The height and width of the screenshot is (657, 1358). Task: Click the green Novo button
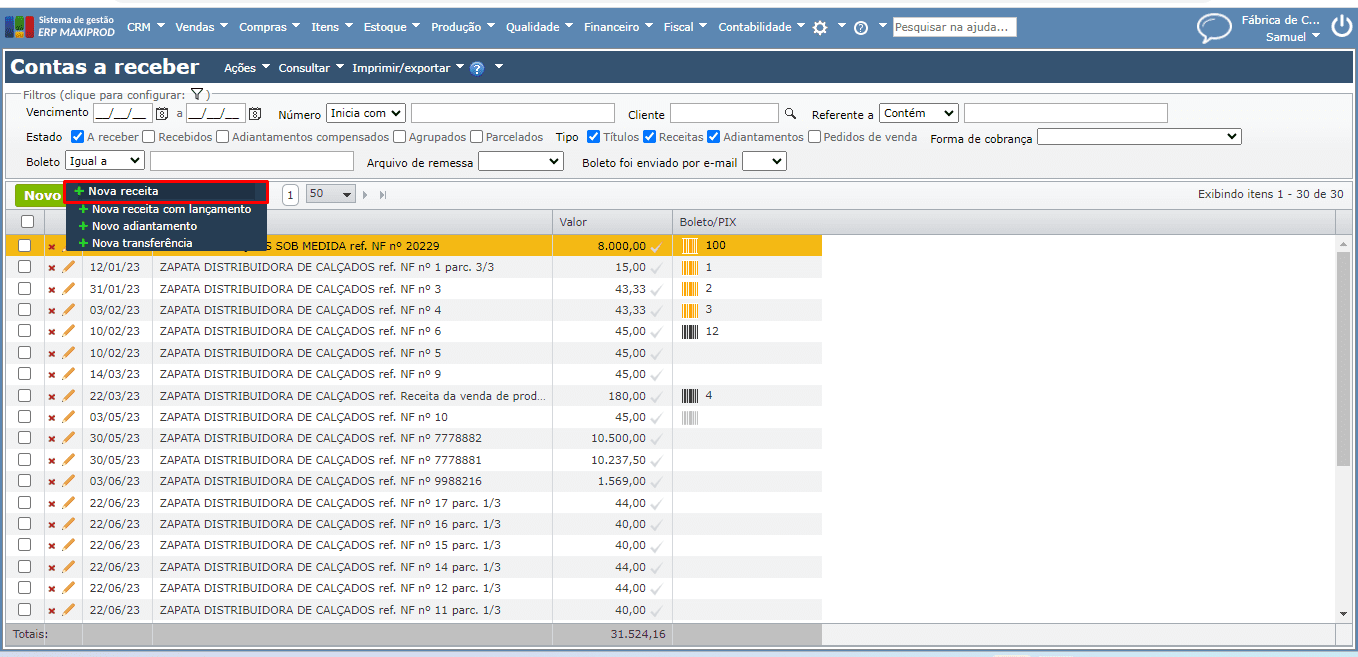click(41, 195)
